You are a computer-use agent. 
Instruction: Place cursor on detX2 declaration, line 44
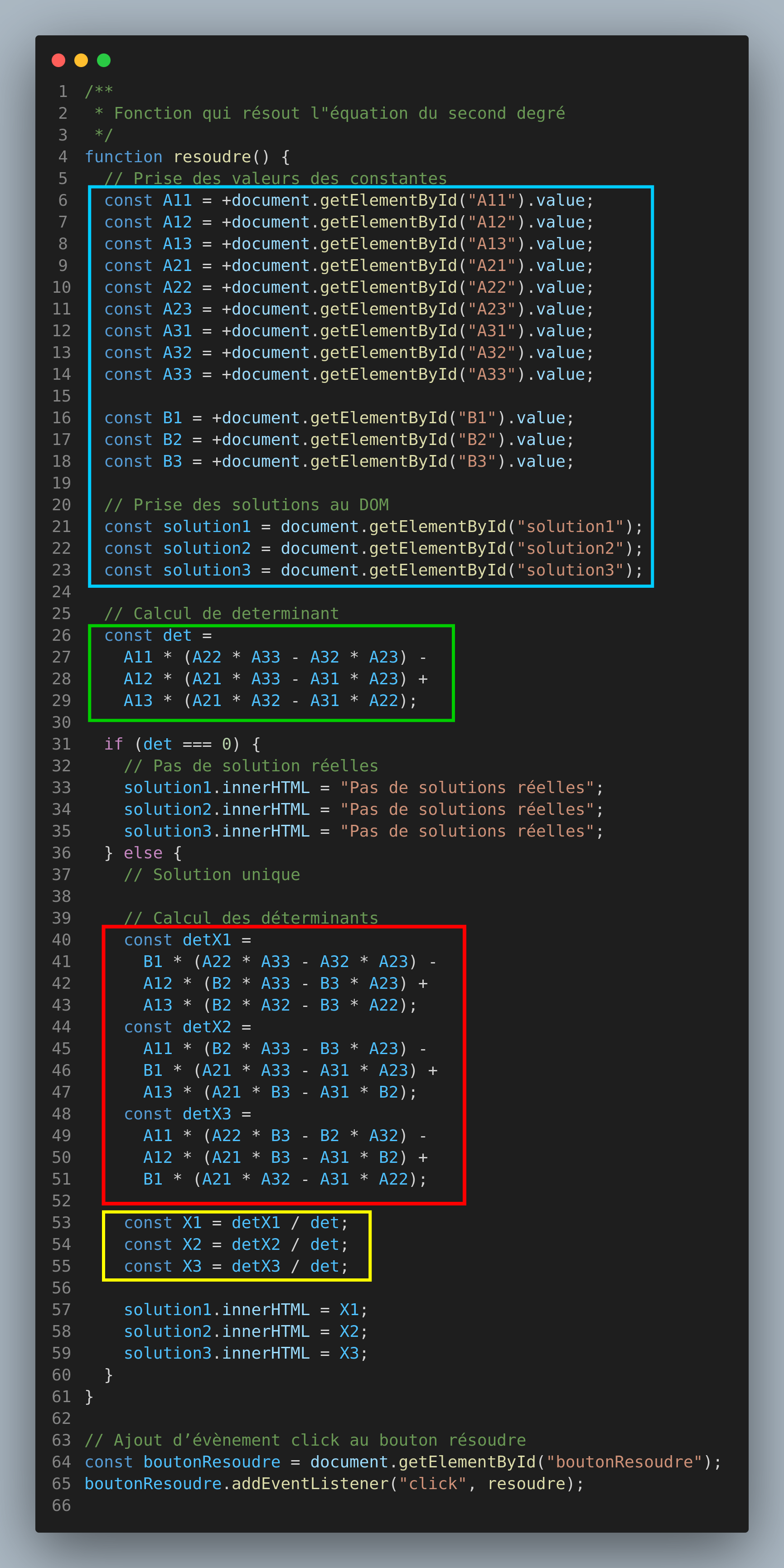coord(207,1027)
